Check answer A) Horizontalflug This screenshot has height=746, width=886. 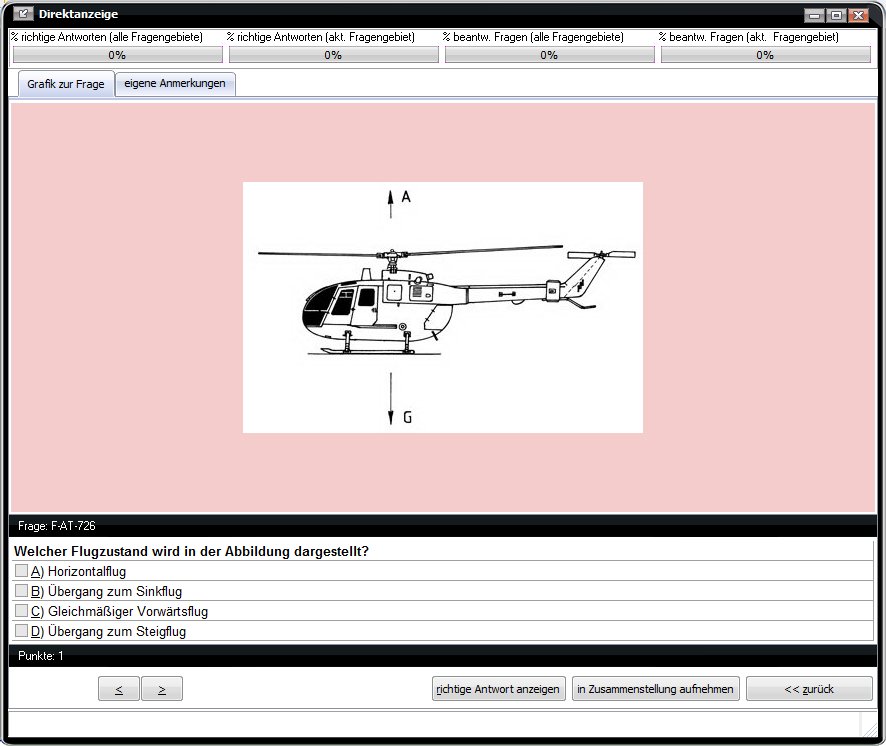click(x=21, y=571)
